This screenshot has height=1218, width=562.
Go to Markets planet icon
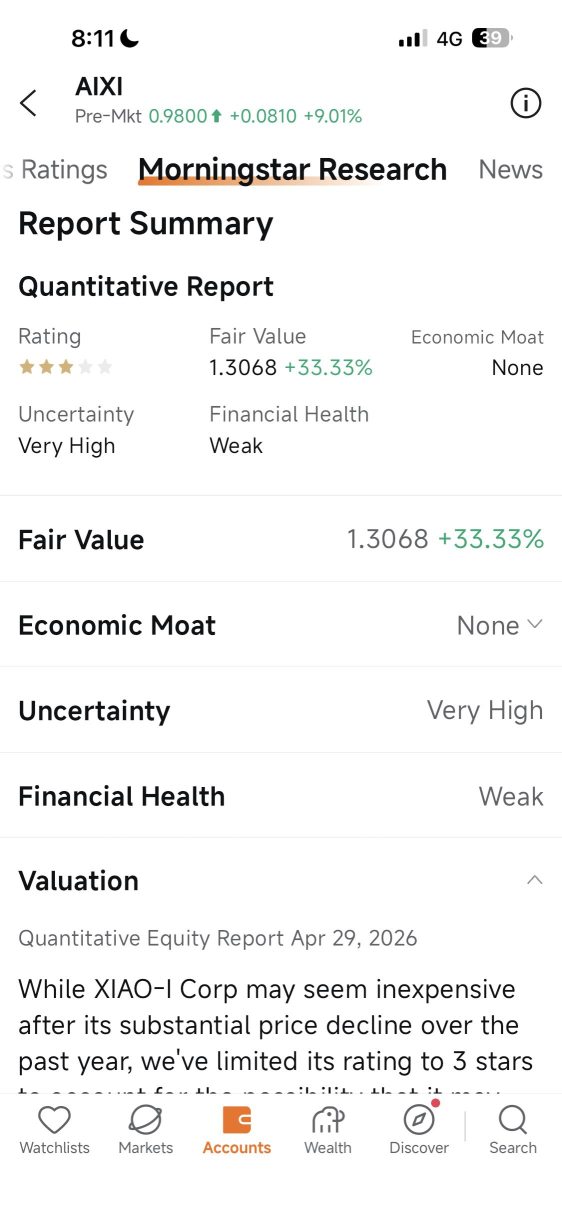(x=145, y=1119)
